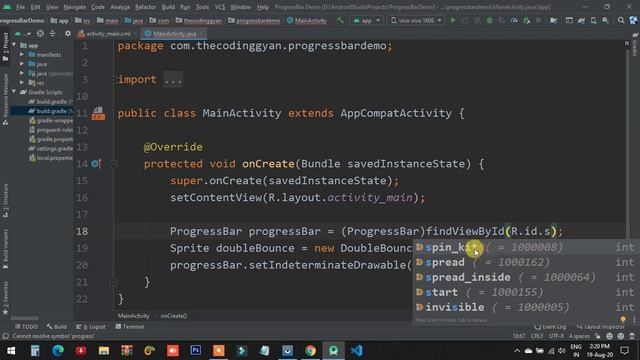640x360 pixels.
Task: Open the AVD Manager icon
Action: (593, 20)
